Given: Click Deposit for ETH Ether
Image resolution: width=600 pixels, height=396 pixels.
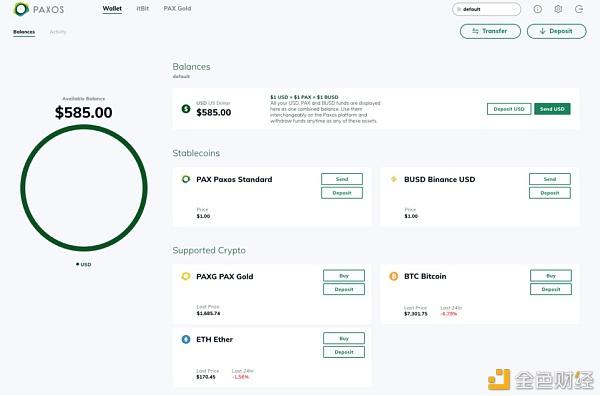Looking at the screenshot, I should (x=344, y=352).
